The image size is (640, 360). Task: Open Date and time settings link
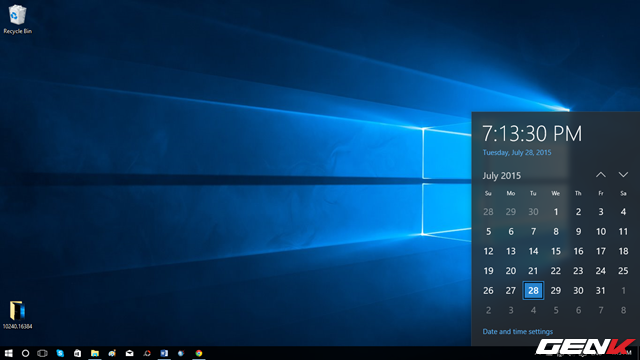click(518, 331)
